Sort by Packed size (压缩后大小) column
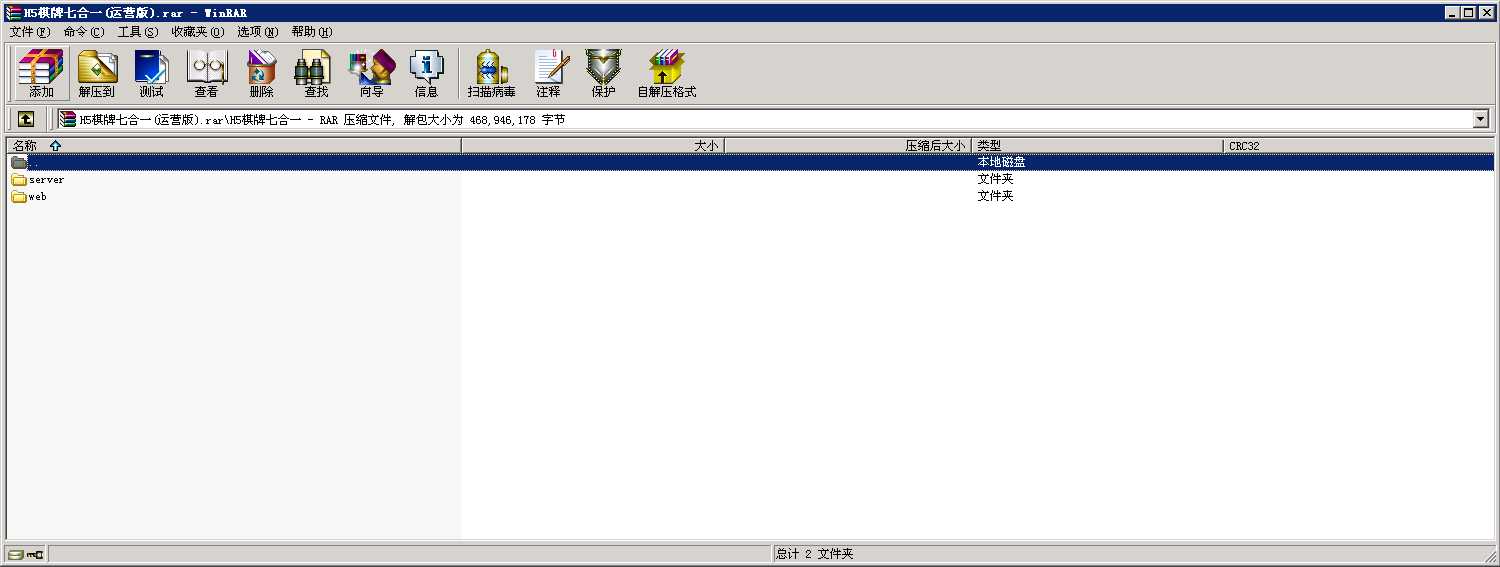 [x=848, y=146]
